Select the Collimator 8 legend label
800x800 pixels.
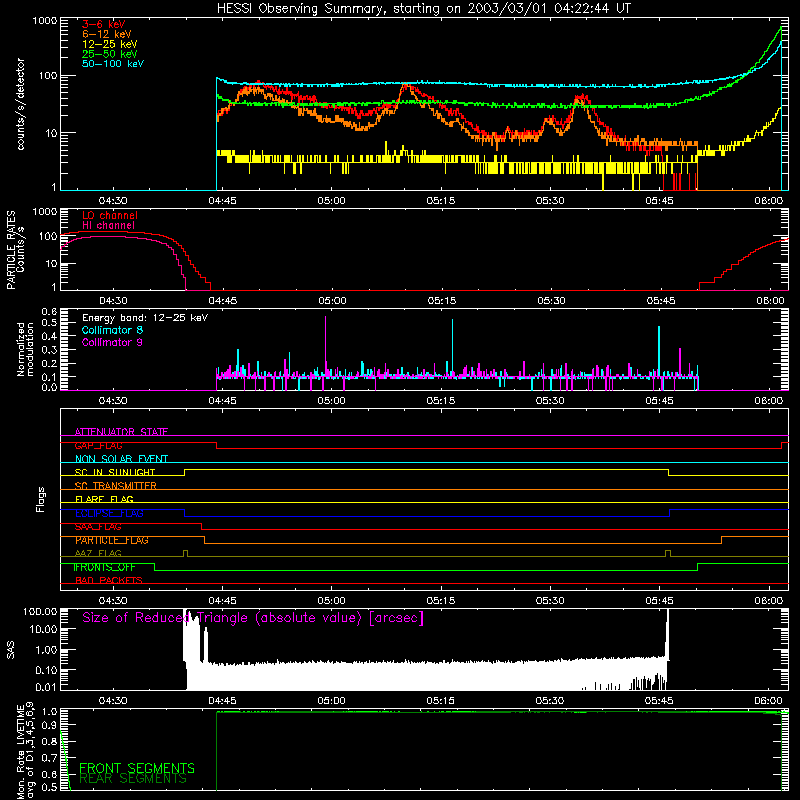point(112,330)
